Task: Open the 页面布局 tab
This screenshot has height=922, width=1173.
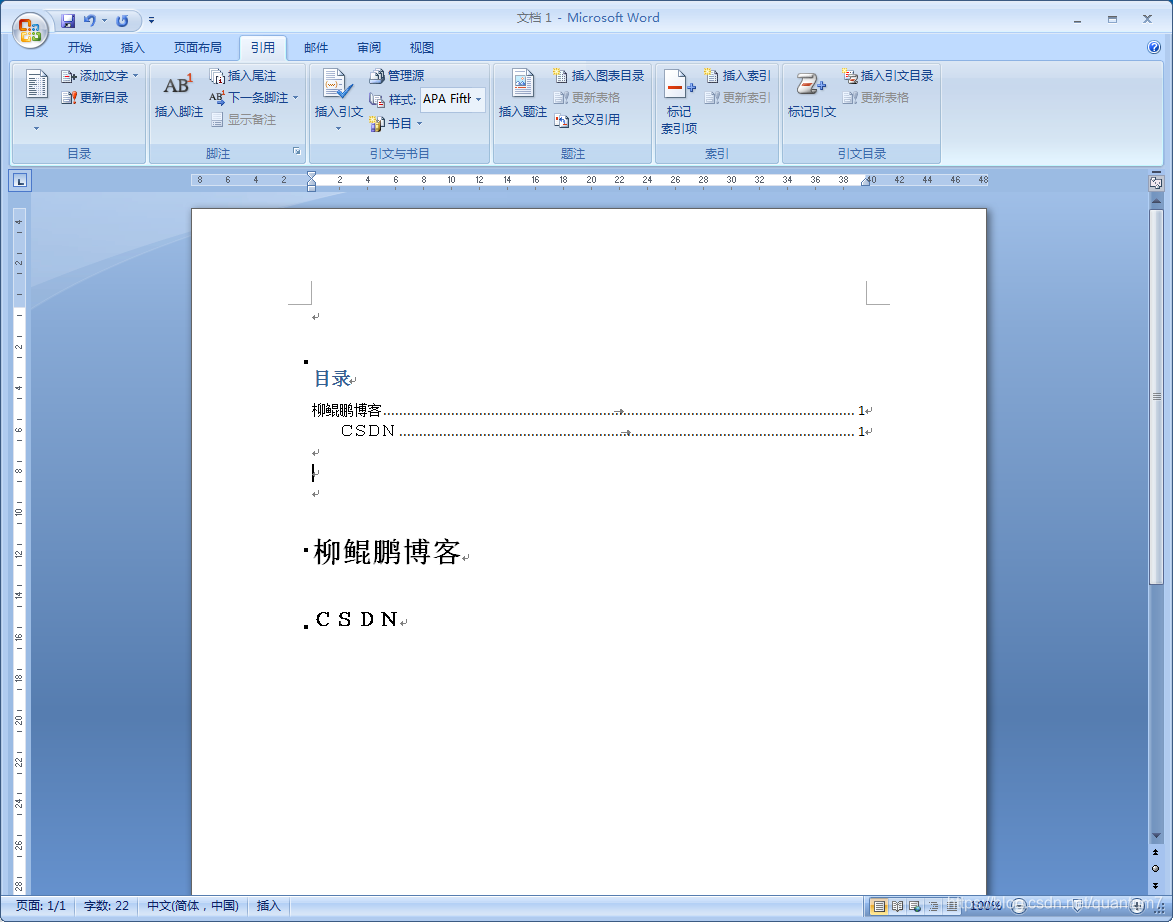Action: point(197,47)
